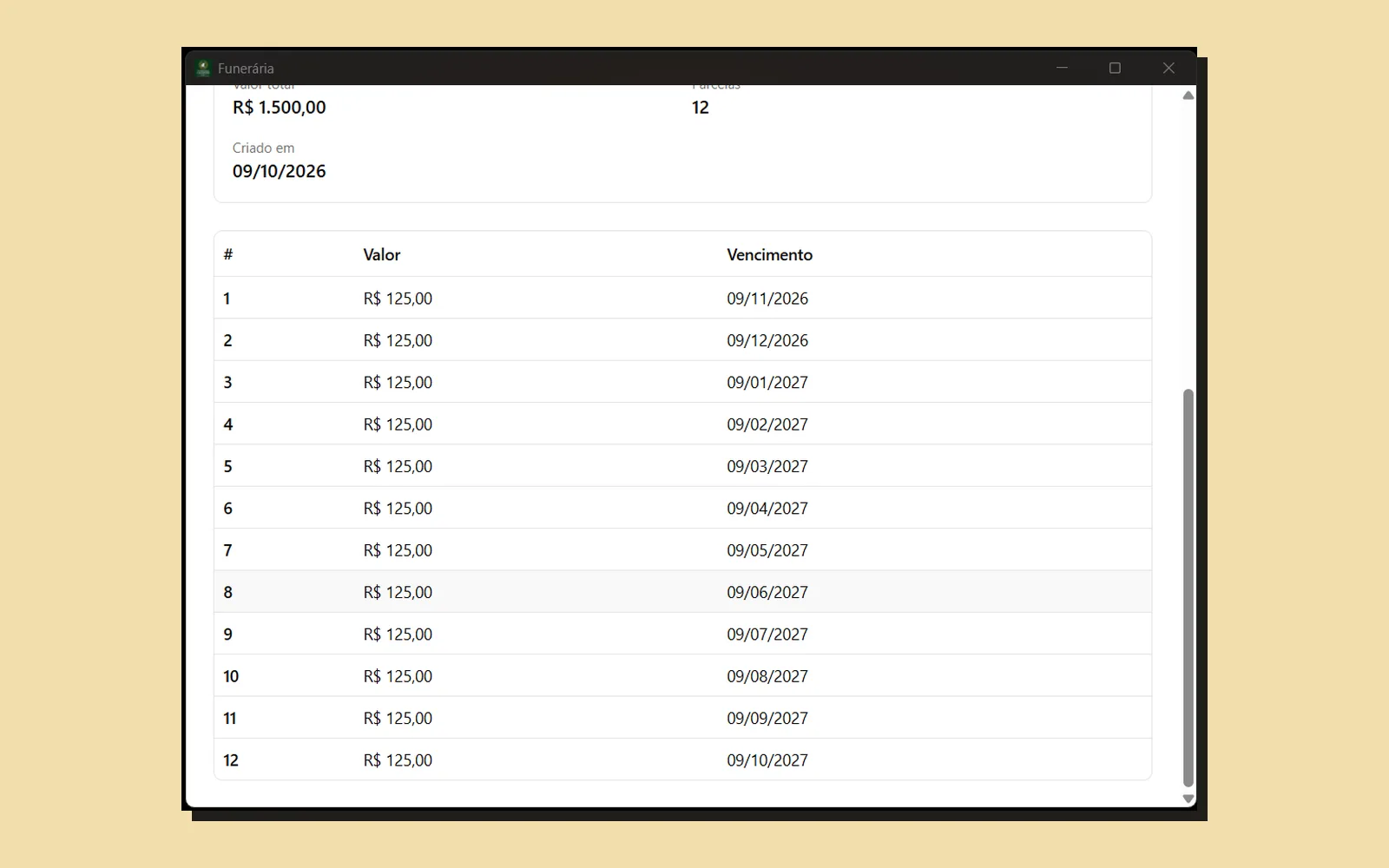The height and width of the screenshot is (868, 1389).
Task: Click due date "09/04/2027" in row 6
Action: click(x=767, y=508)
